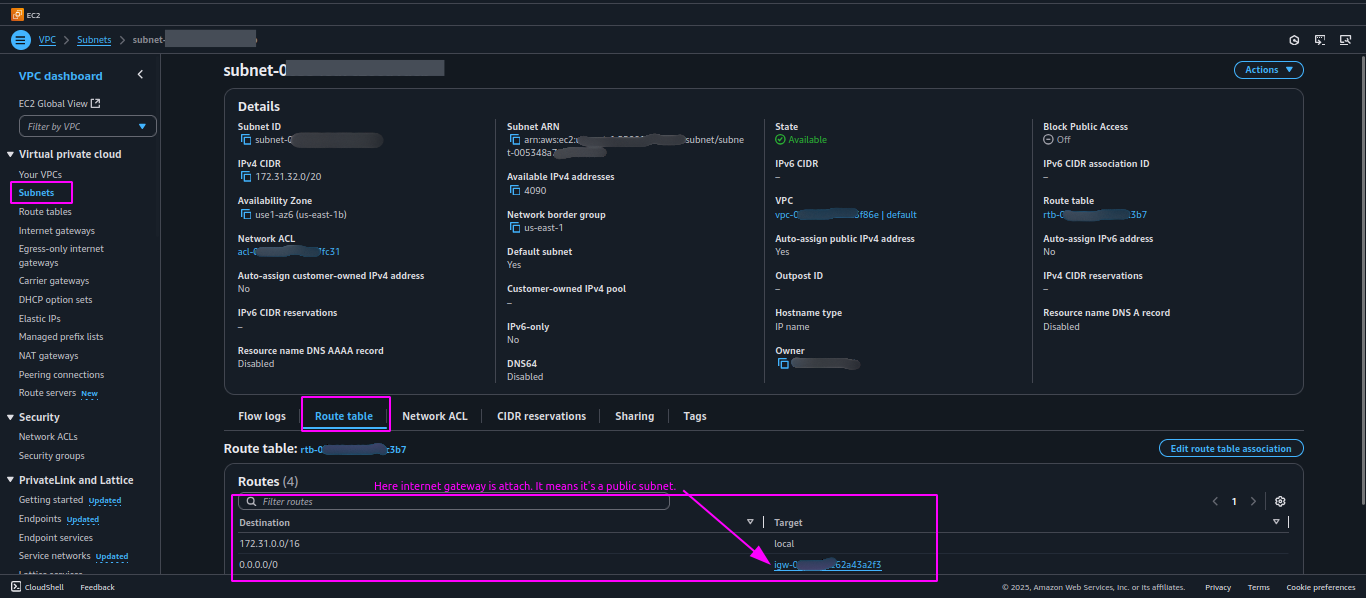The image size is (1366, 598).
Task: Open Network ACLs under Security
Action: coord(48,437)
